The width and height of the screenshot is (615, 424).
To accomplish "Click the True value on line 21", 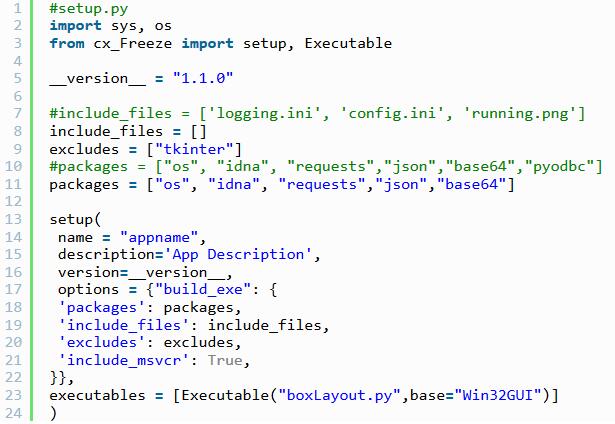I will tap(225, 360).
